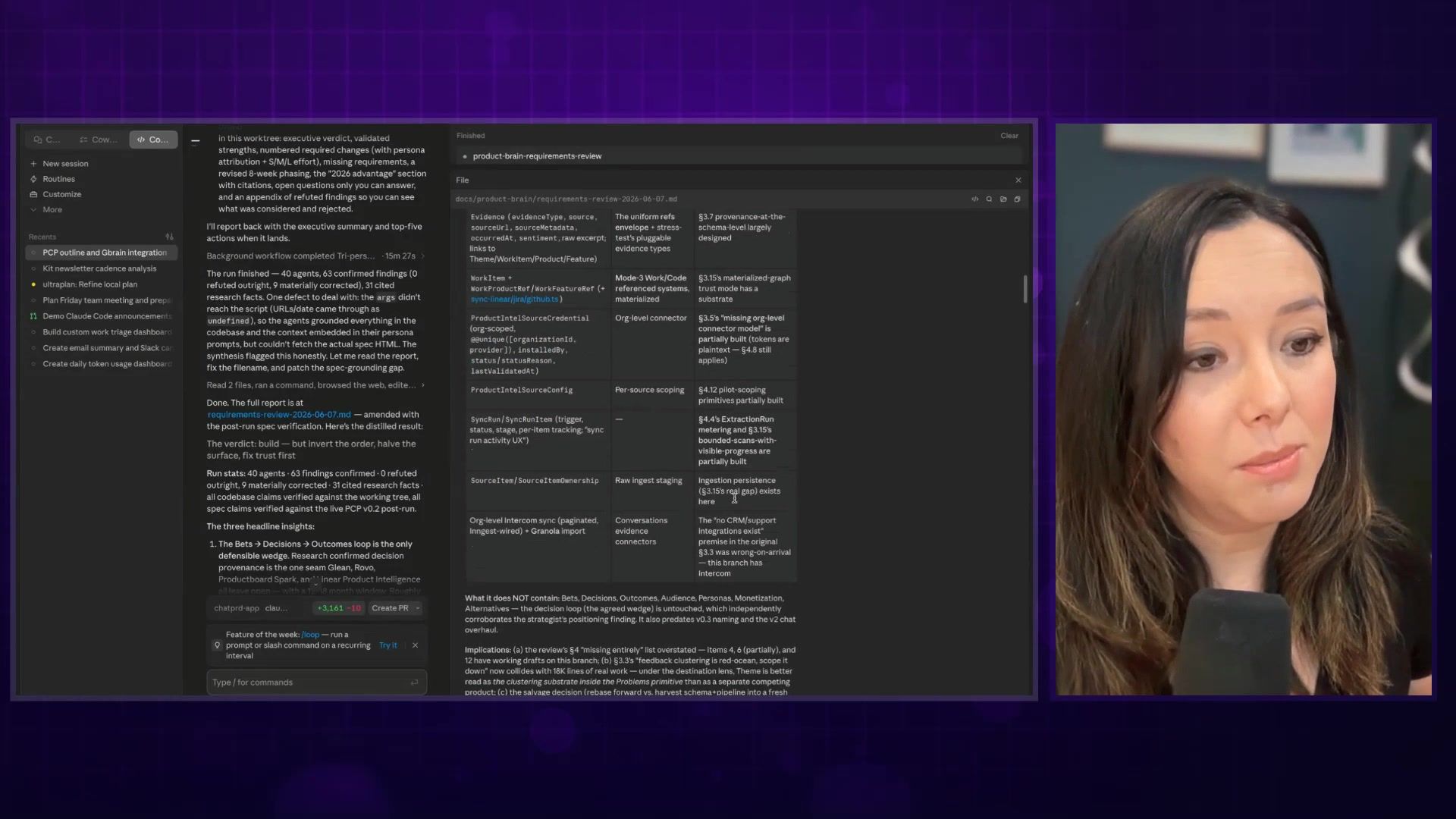This screenshot has height=819, width=1456.
Task: Click 'The three headline insights:' heading
Action: pos(260,526)
